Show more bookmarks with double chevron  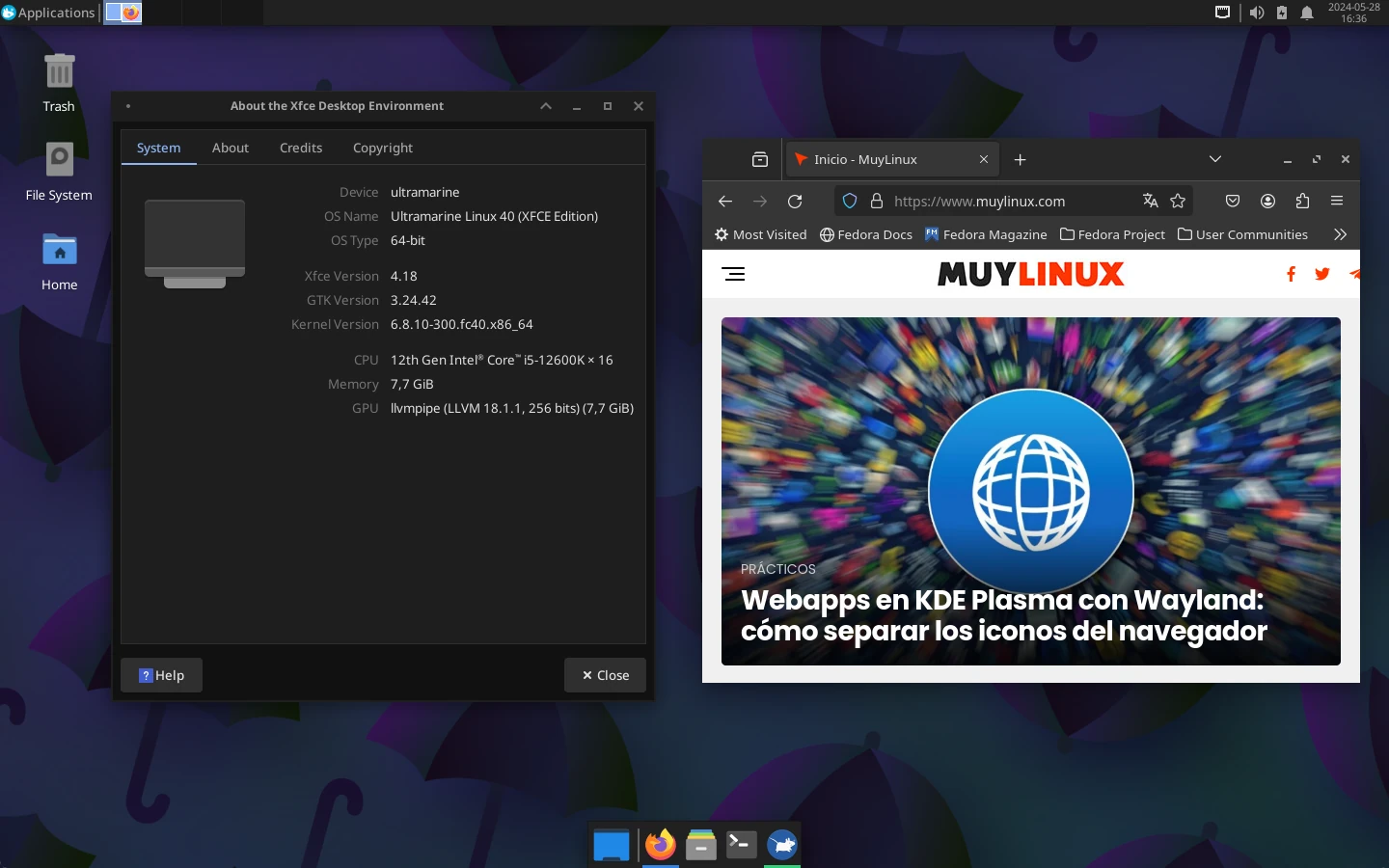click(x=1340, y=234)
